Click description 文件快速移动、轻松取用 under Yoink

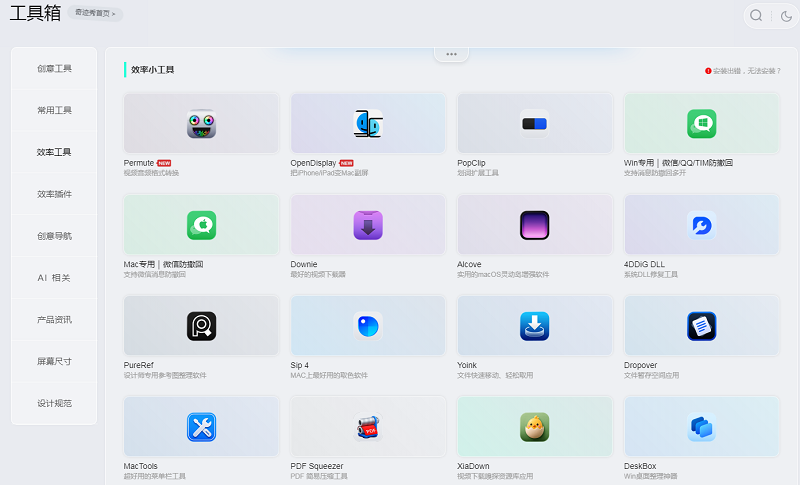pos(495,375)
